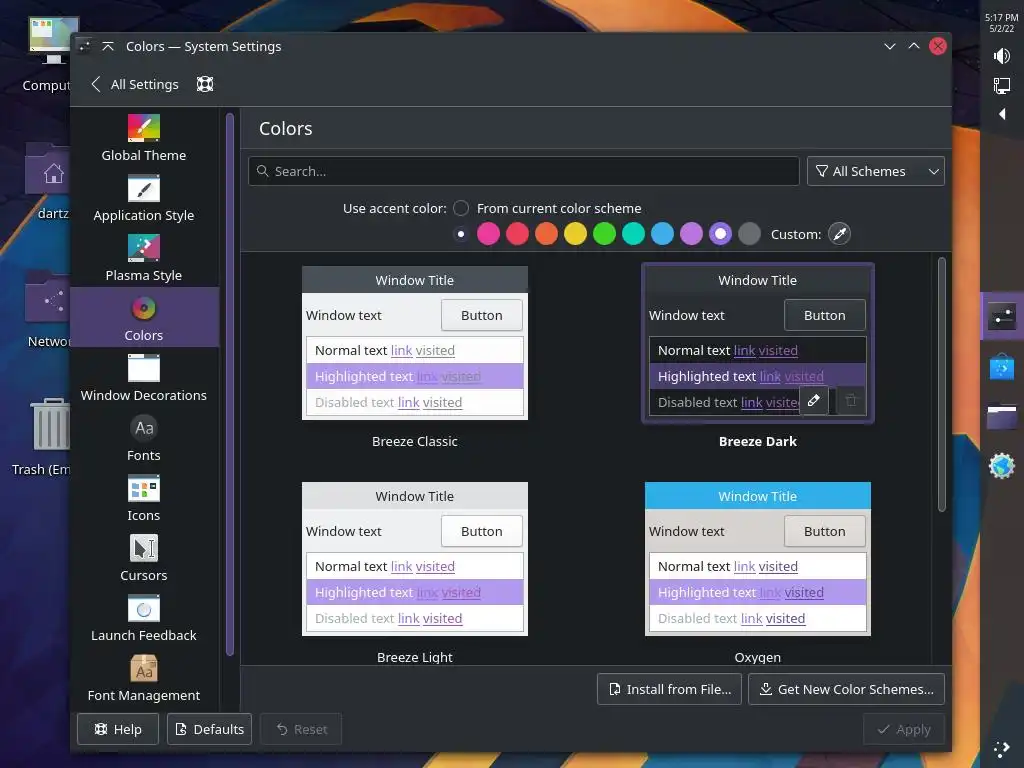The image size is (1024, 768).
Task: Choose the blue accent color
Action: pyautogui.click(x=662, y=234)
